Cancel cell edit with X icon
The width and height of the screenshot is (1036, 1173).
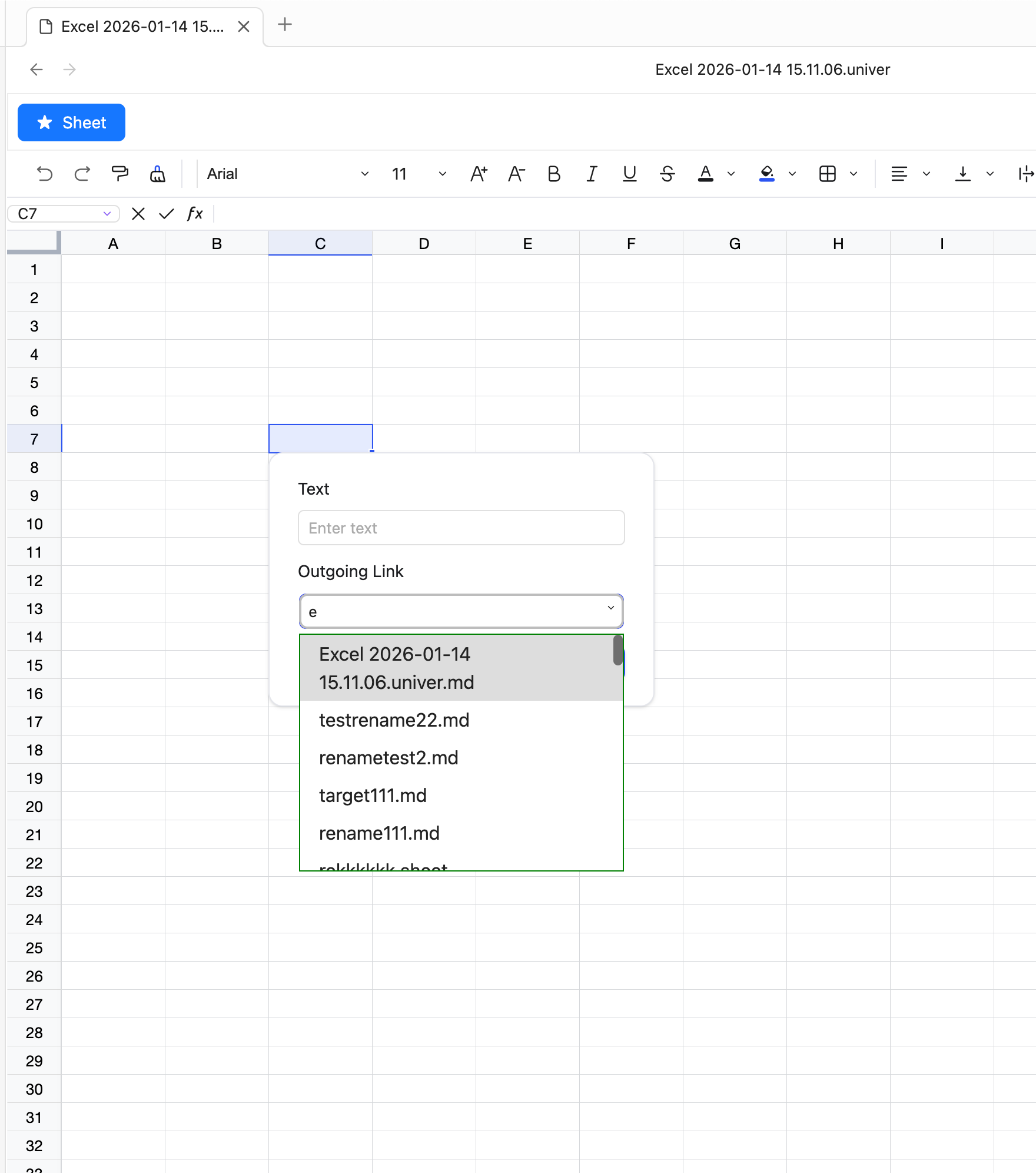click(x=138, y=214)
